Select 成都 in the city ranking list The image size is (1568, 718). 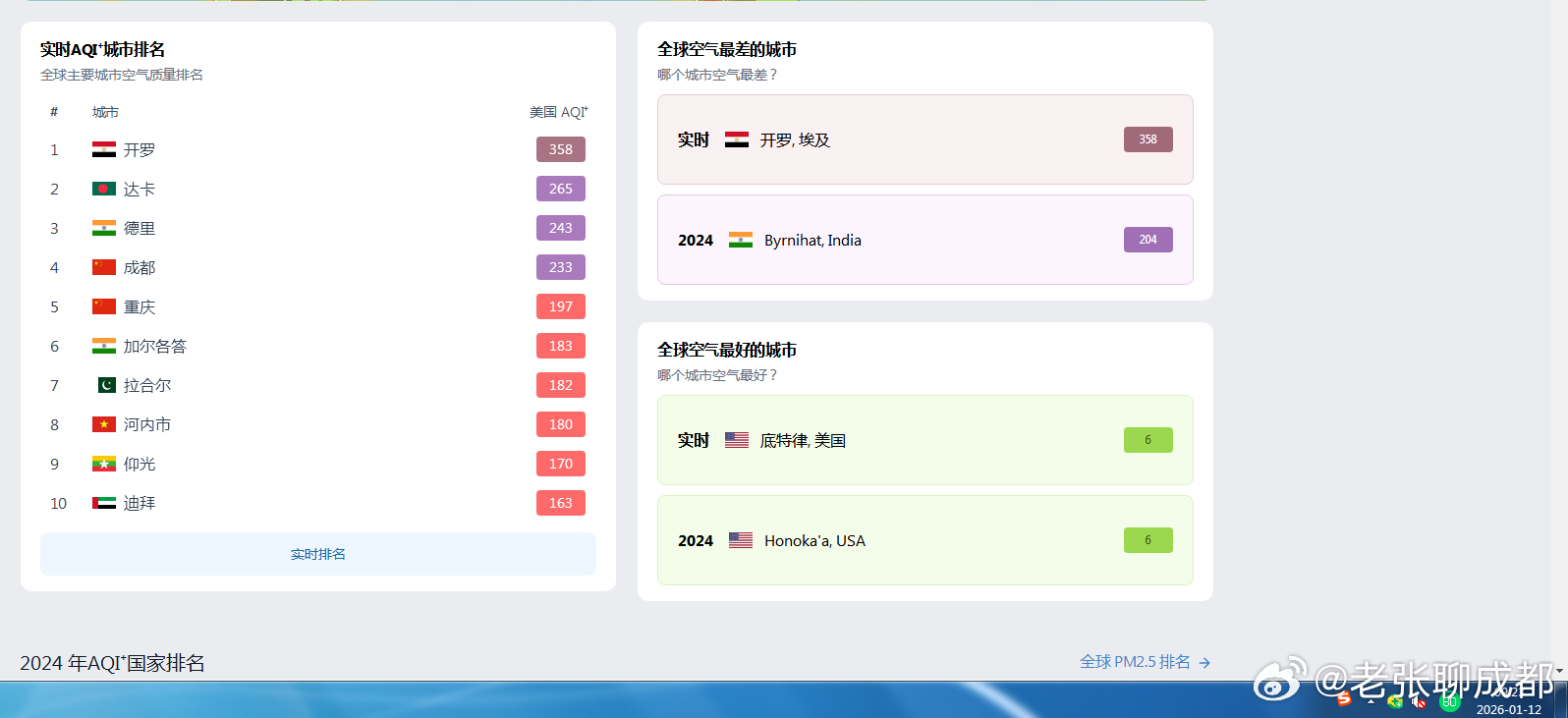pyautogui.click(x=140, y=267)
